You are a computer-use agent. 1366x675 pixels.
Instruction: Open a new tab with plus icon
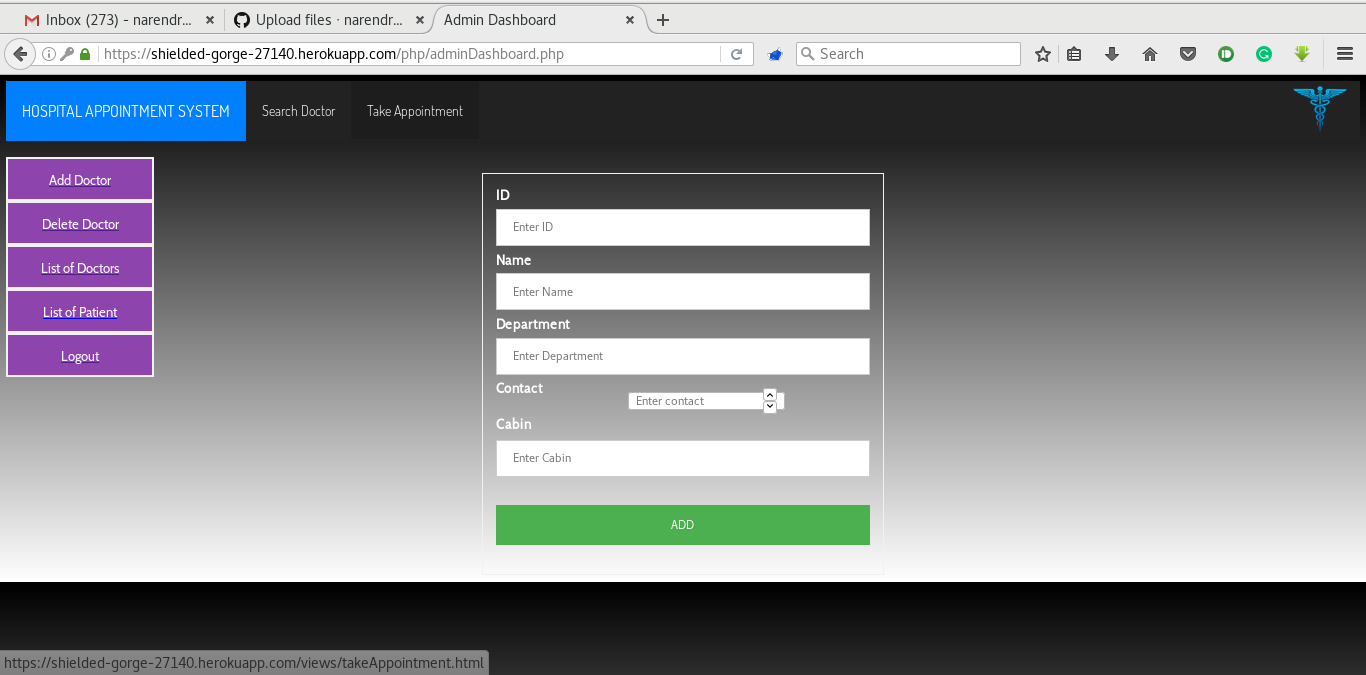[662, 20]
